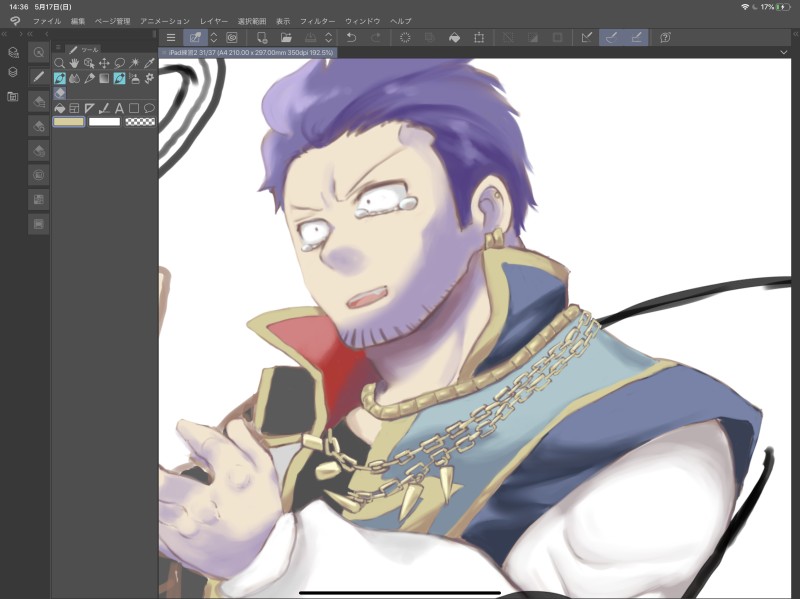This screenshot has height=599, width=800.
Task: Expand the stepper beside touch gesture button
Action: click(x=214, y=37)
